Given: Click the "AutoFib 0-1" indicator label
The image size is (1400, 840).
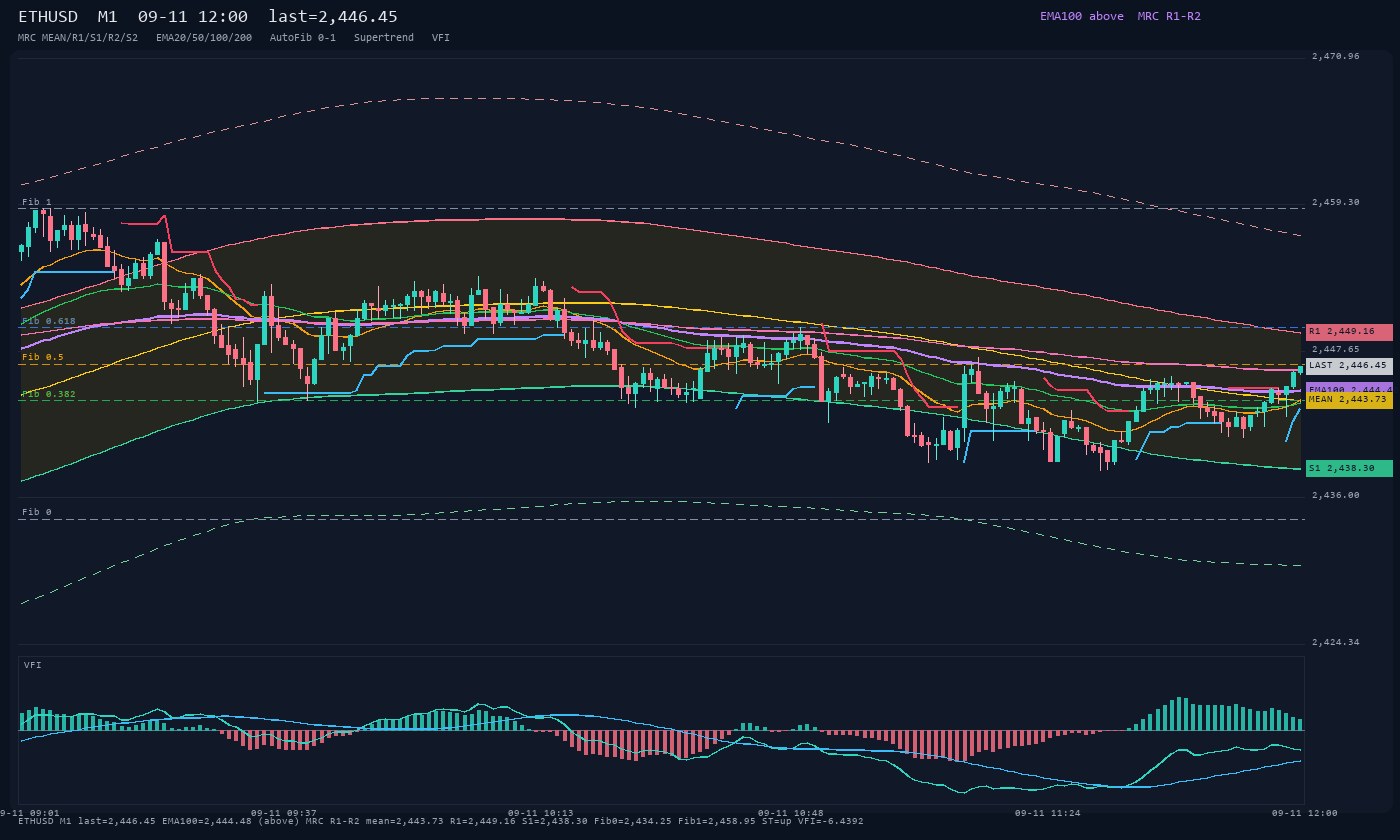Looking at the screenshot, I should (x=303, y=38).
